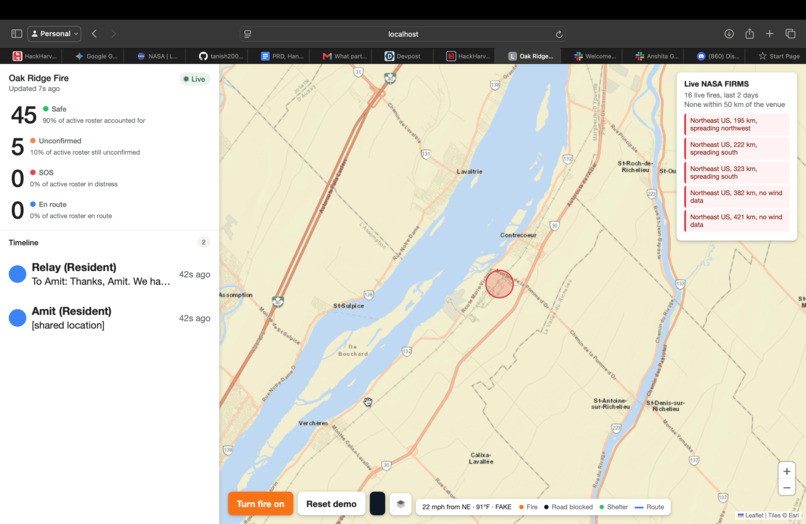This screenshot has width=806, height=524.
Task: Click the green Safe status dot
Action: (46, 109)
